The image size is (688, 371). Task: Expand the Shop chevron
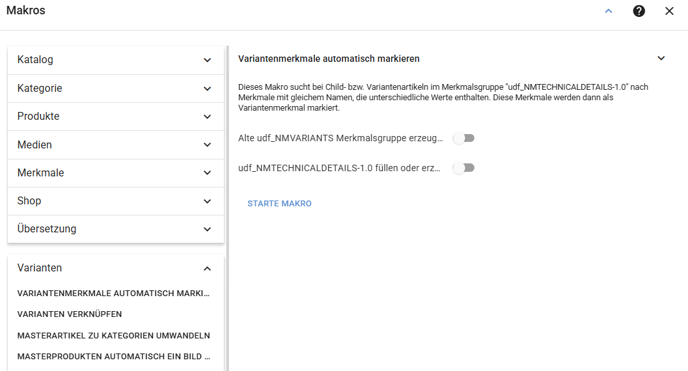(207, 201)
